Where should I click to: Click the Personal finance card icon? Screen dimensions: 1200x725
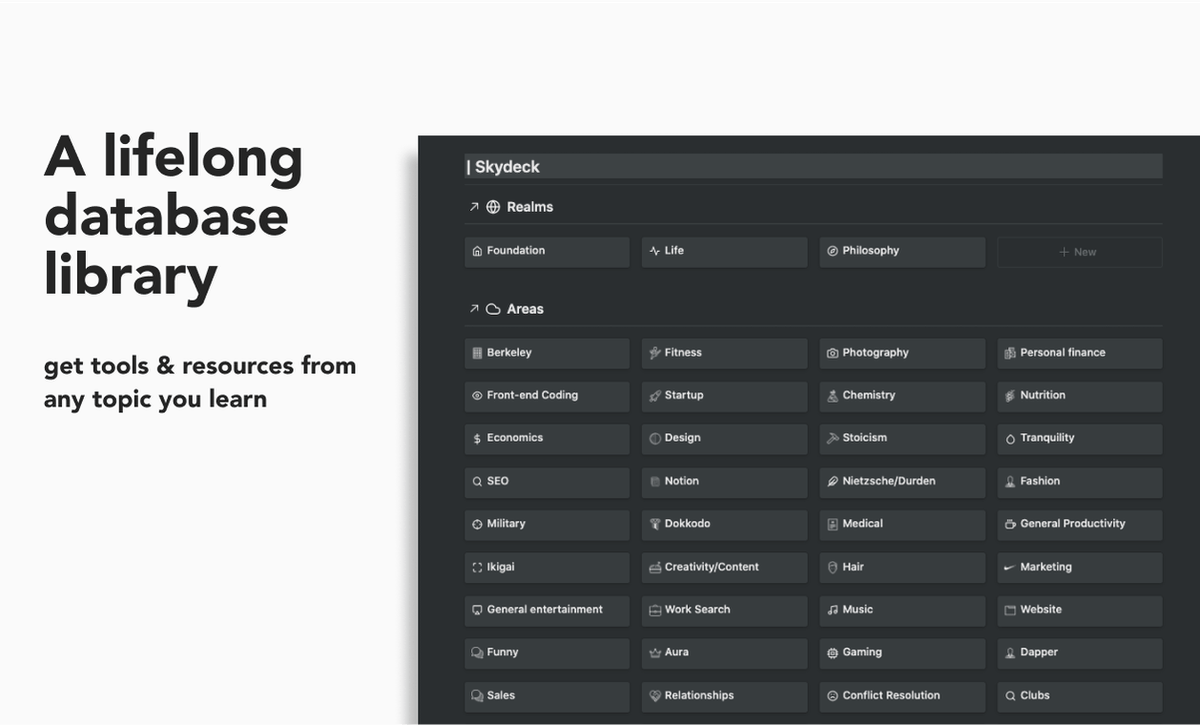(1010, 353)
